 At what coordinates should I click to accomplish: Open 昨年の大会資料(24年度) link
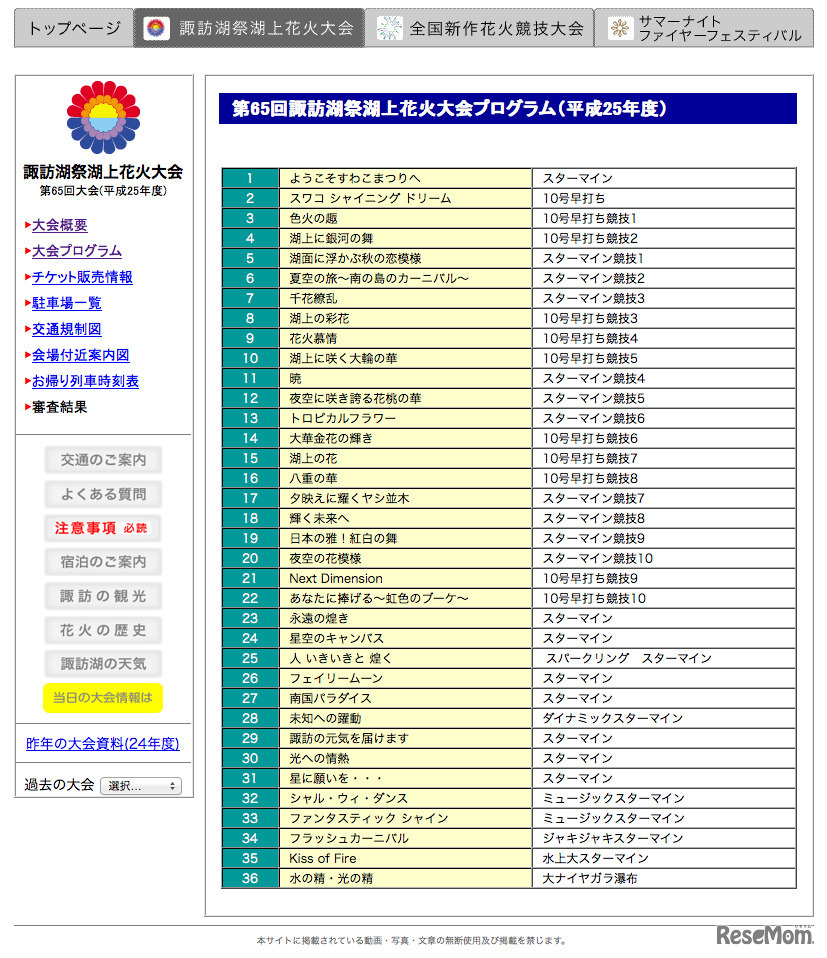[103, 744]
